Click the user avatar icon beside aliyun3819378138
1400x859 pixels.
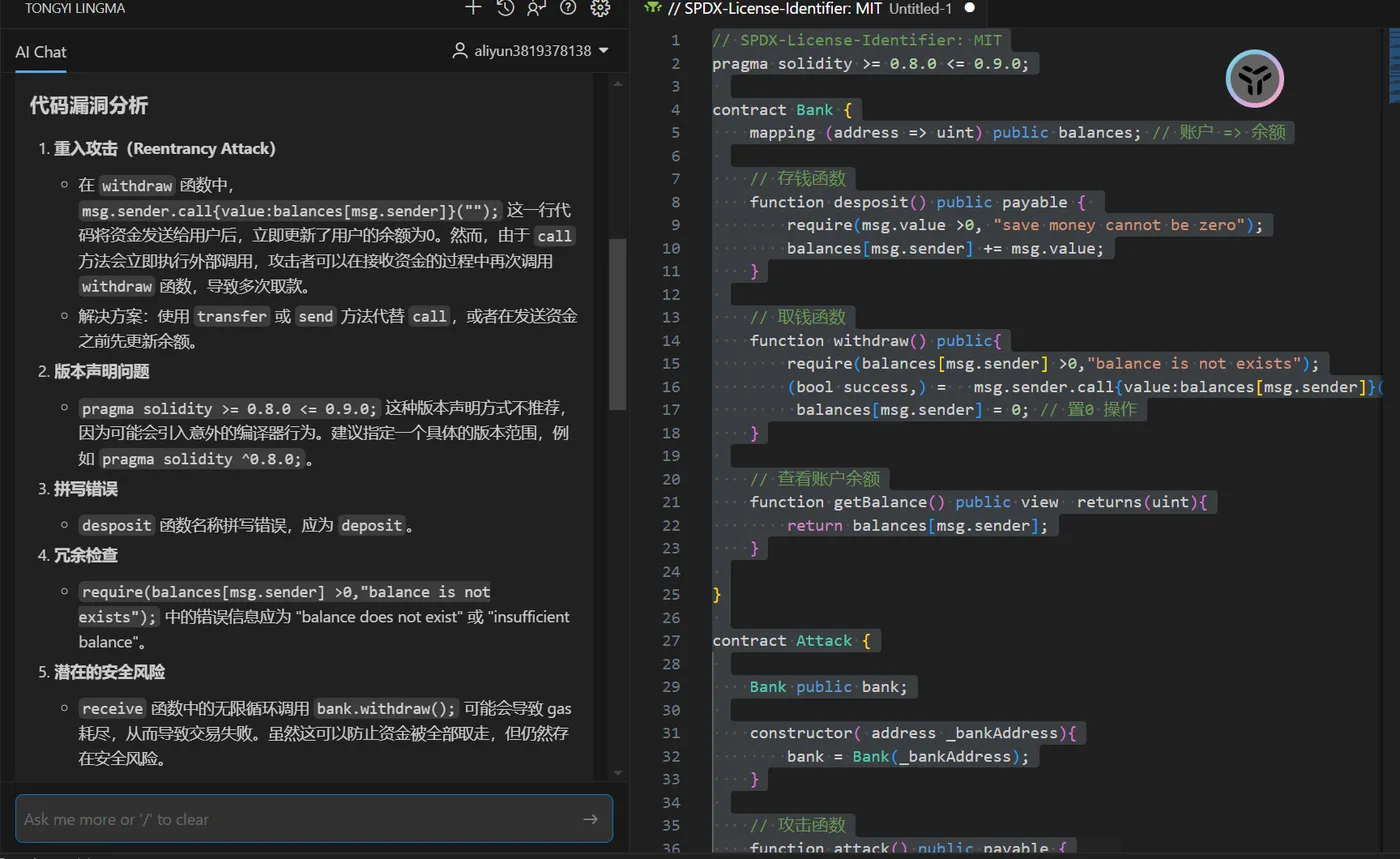click(x=460, y=50)
